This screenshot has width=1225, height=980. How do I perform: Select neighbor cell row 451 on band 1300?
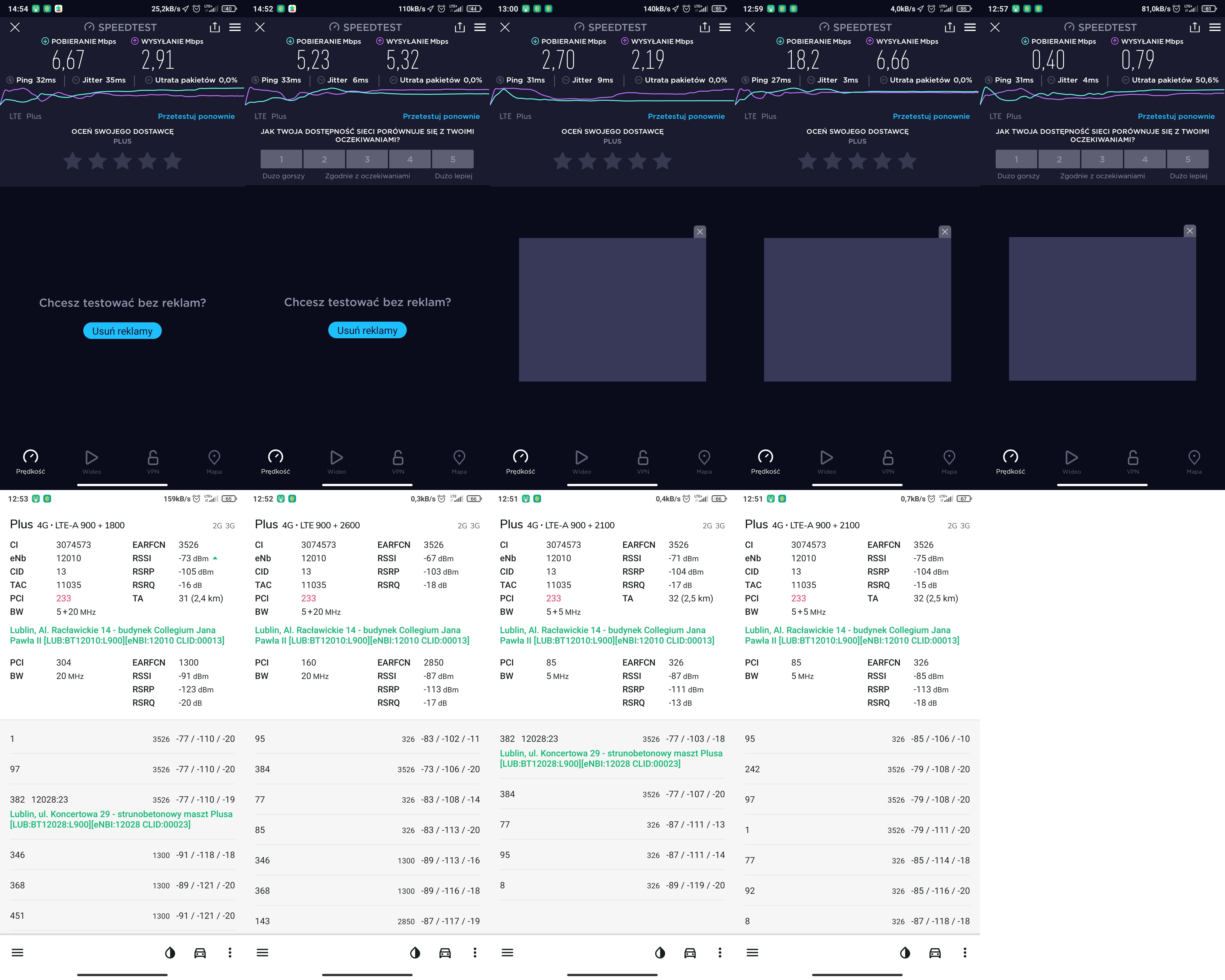[122, 916]
